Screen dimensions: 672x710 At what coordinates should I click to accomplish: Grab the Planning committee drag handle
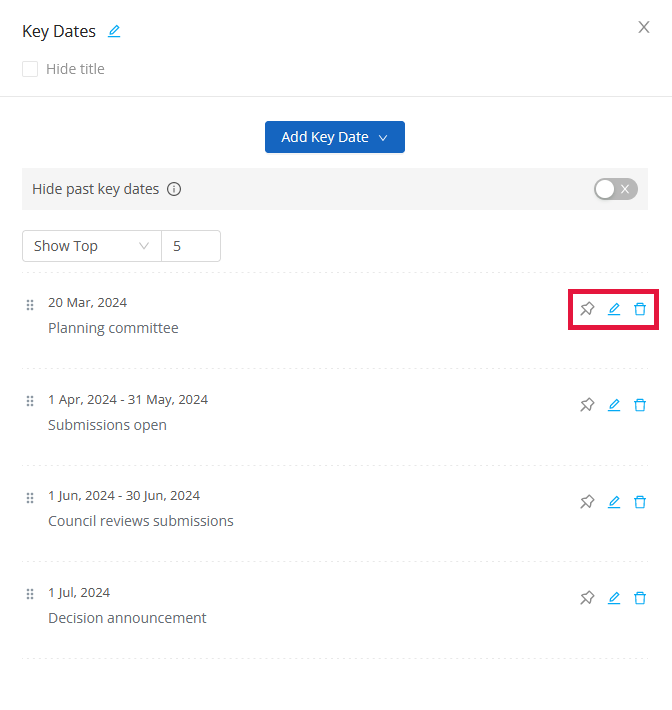pos(30,305)
